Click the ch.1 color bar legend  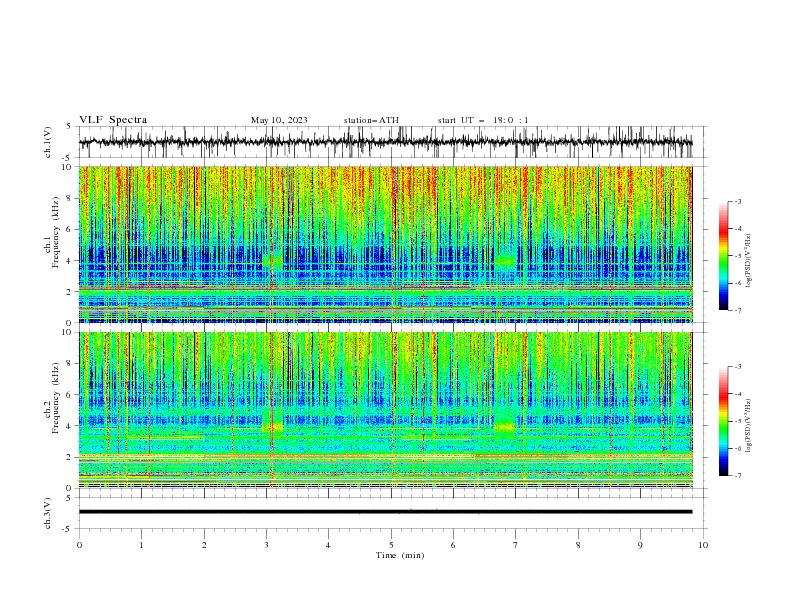tap(723, 255)
